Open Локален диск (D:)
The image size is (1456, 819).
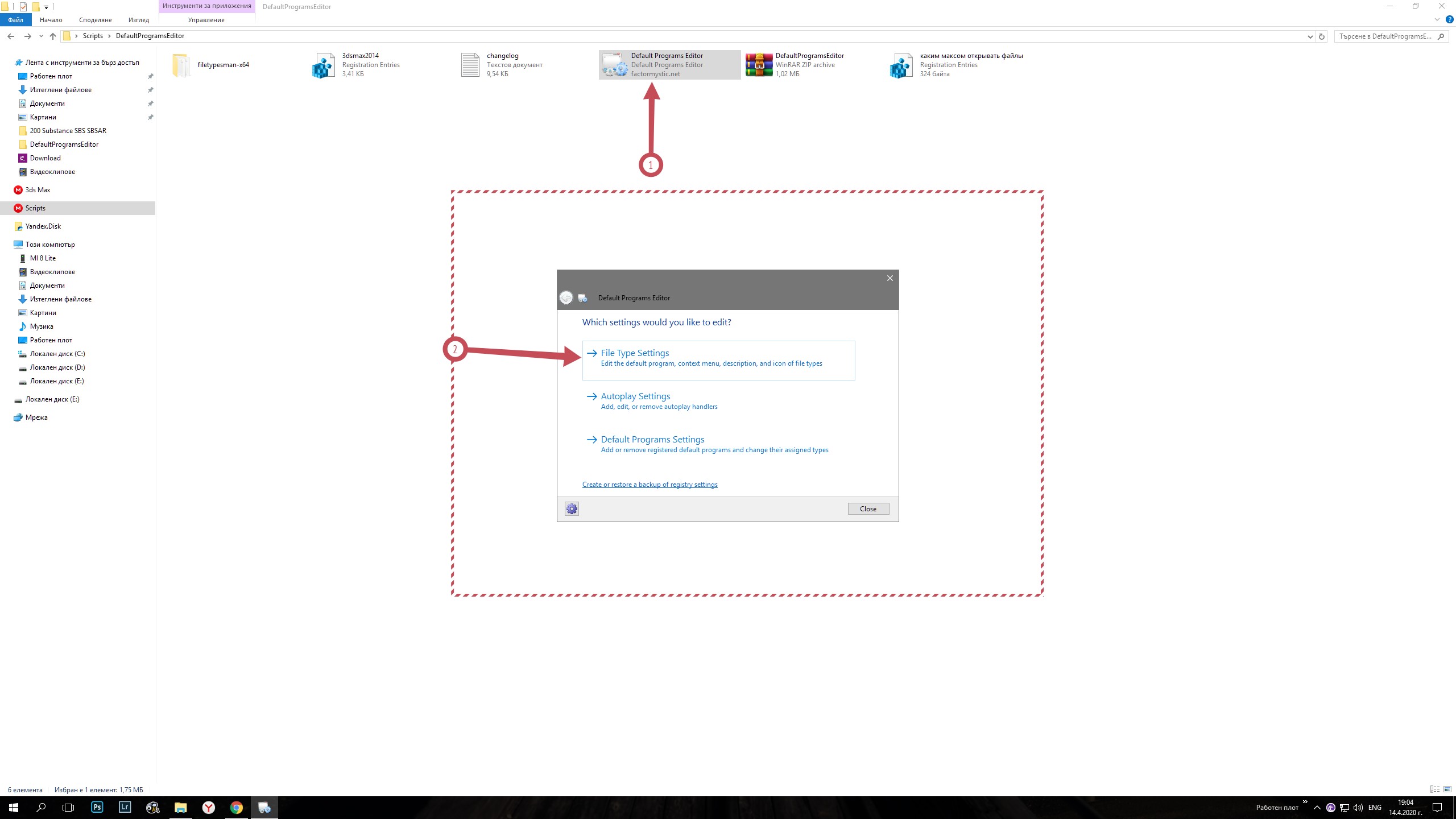click(x=57, y=367)
